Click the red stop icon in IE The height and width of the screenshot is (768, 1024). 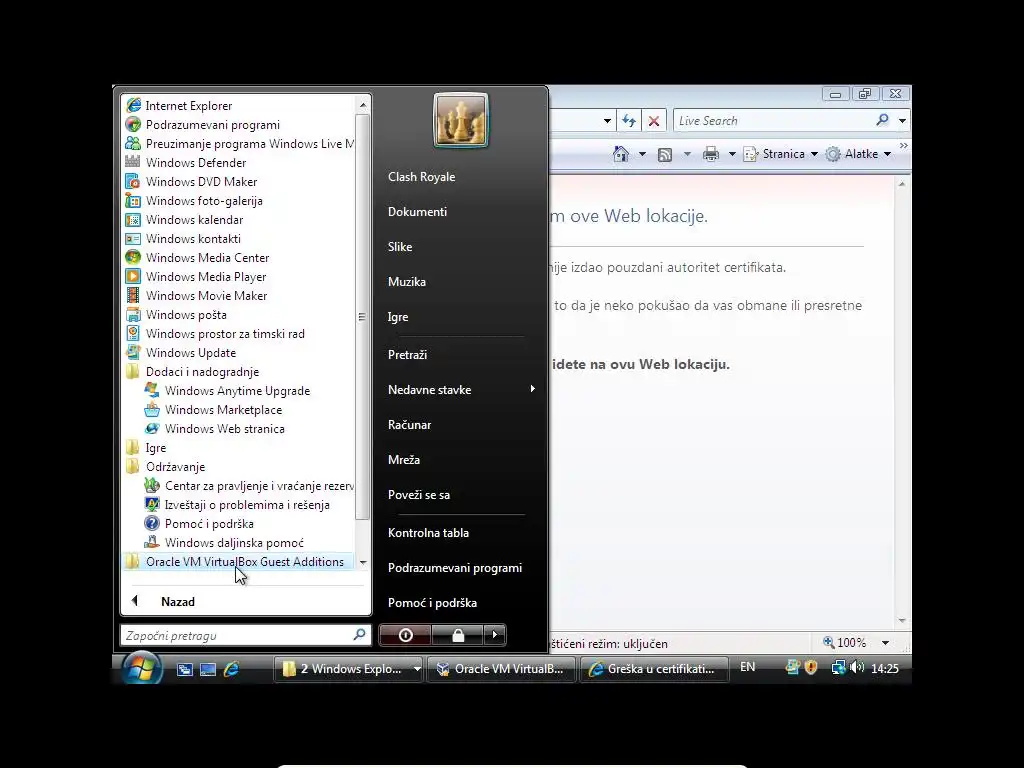coord(654,121)
